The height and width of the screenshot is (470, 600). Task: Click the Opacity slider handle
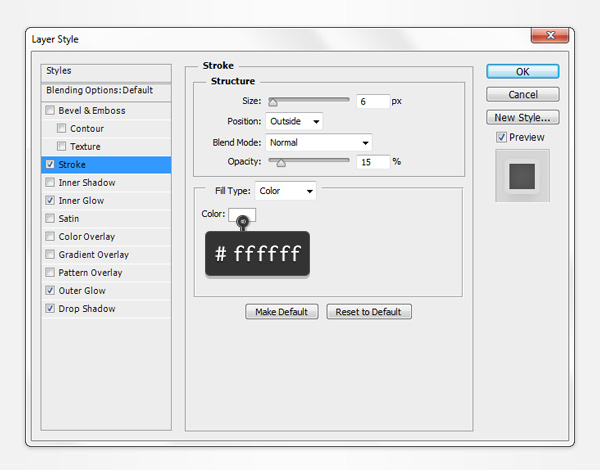coord(281,163)
